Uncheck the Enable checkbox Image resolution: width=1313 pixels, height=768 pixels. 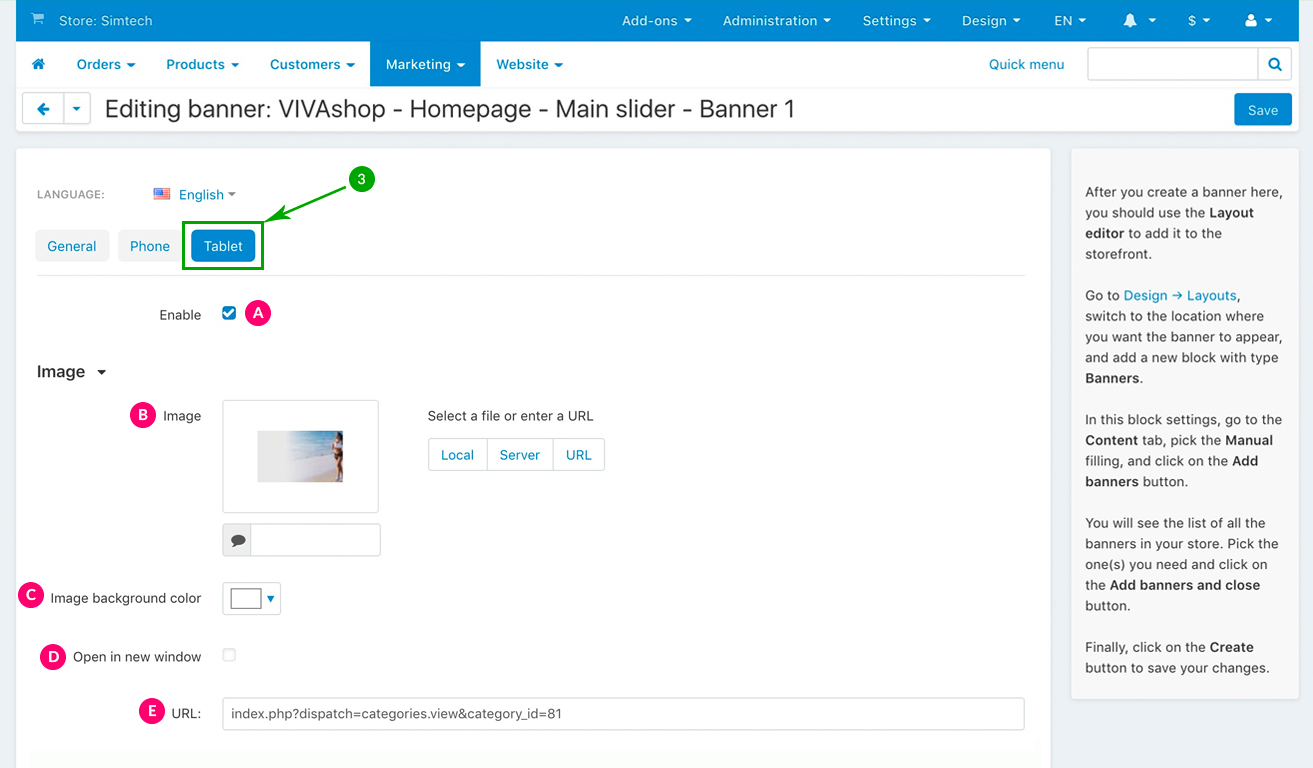tap(229, 313)
